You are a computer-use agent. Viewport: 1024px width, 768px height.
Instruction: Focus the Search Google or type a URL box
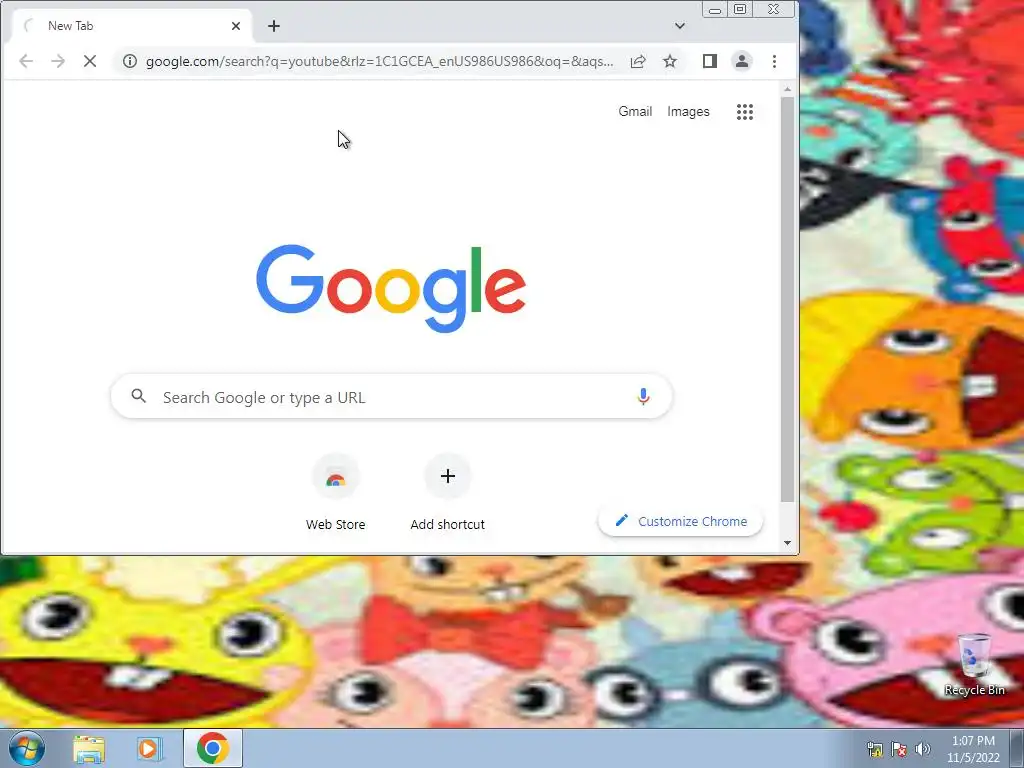point(391,396)
